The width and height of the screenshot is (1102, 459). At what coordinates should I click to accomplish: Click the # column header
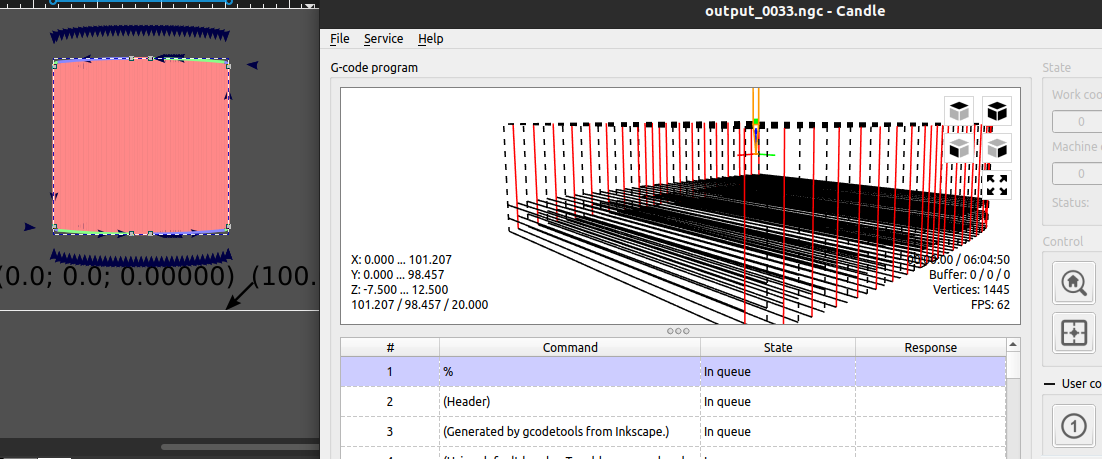[390, 347]
